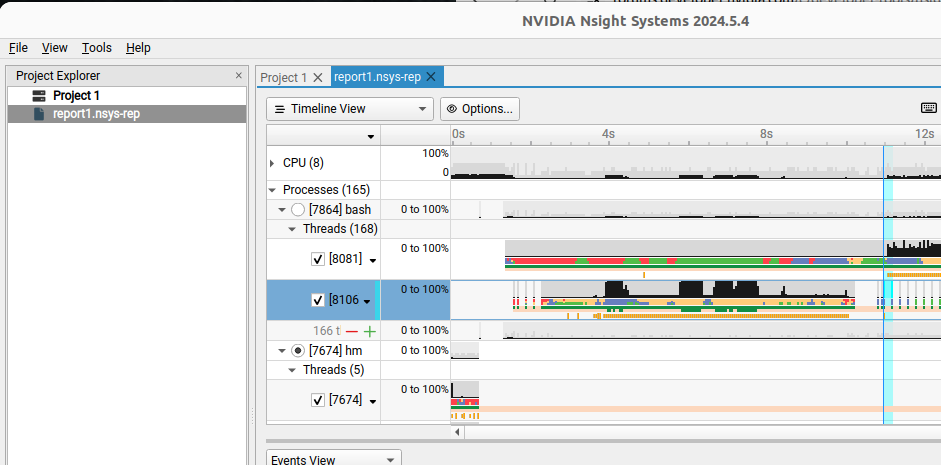Collapse Threads (168) group
941x465 pixels.
292,229
